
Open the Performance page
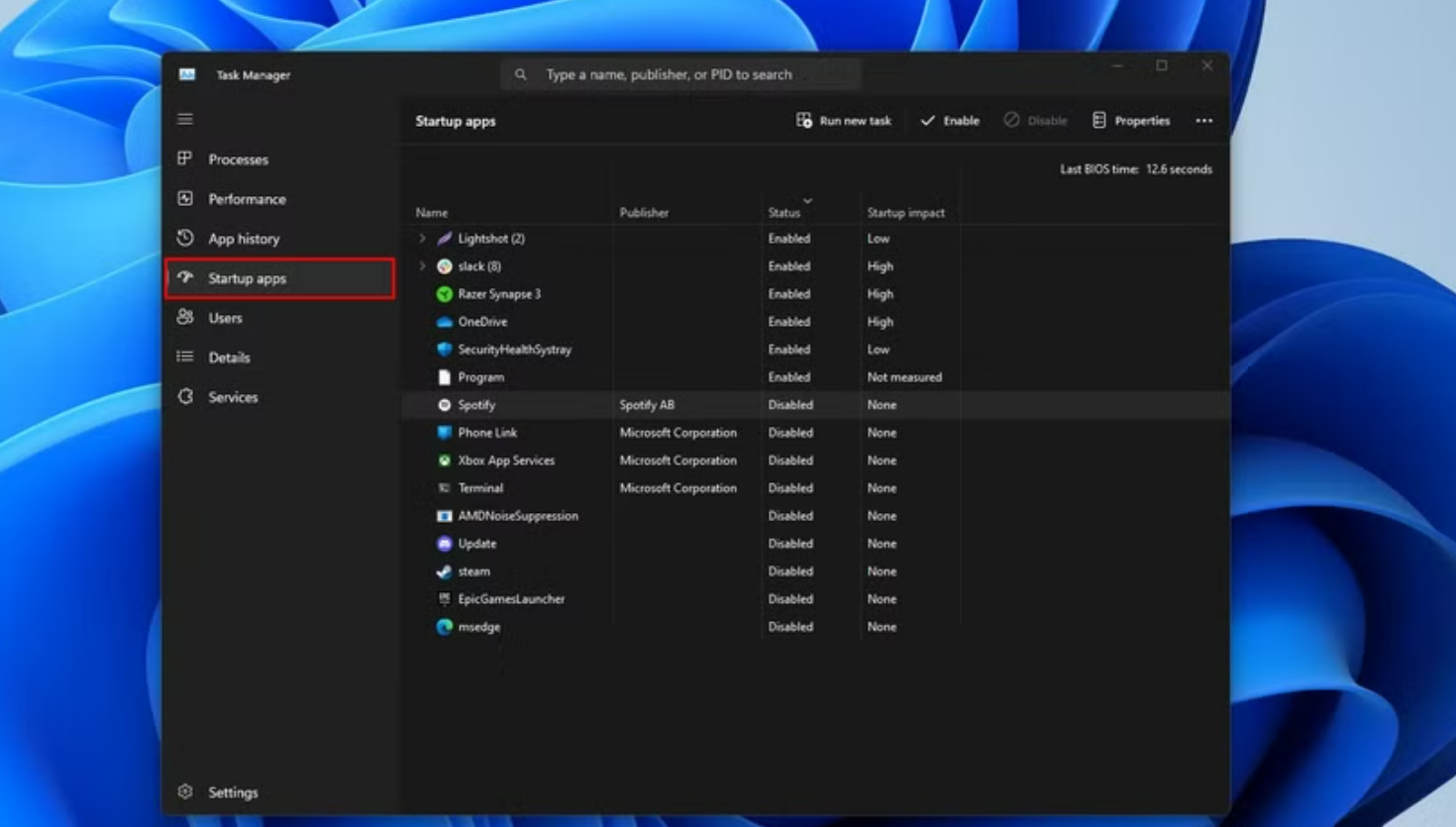click(280, 199)
